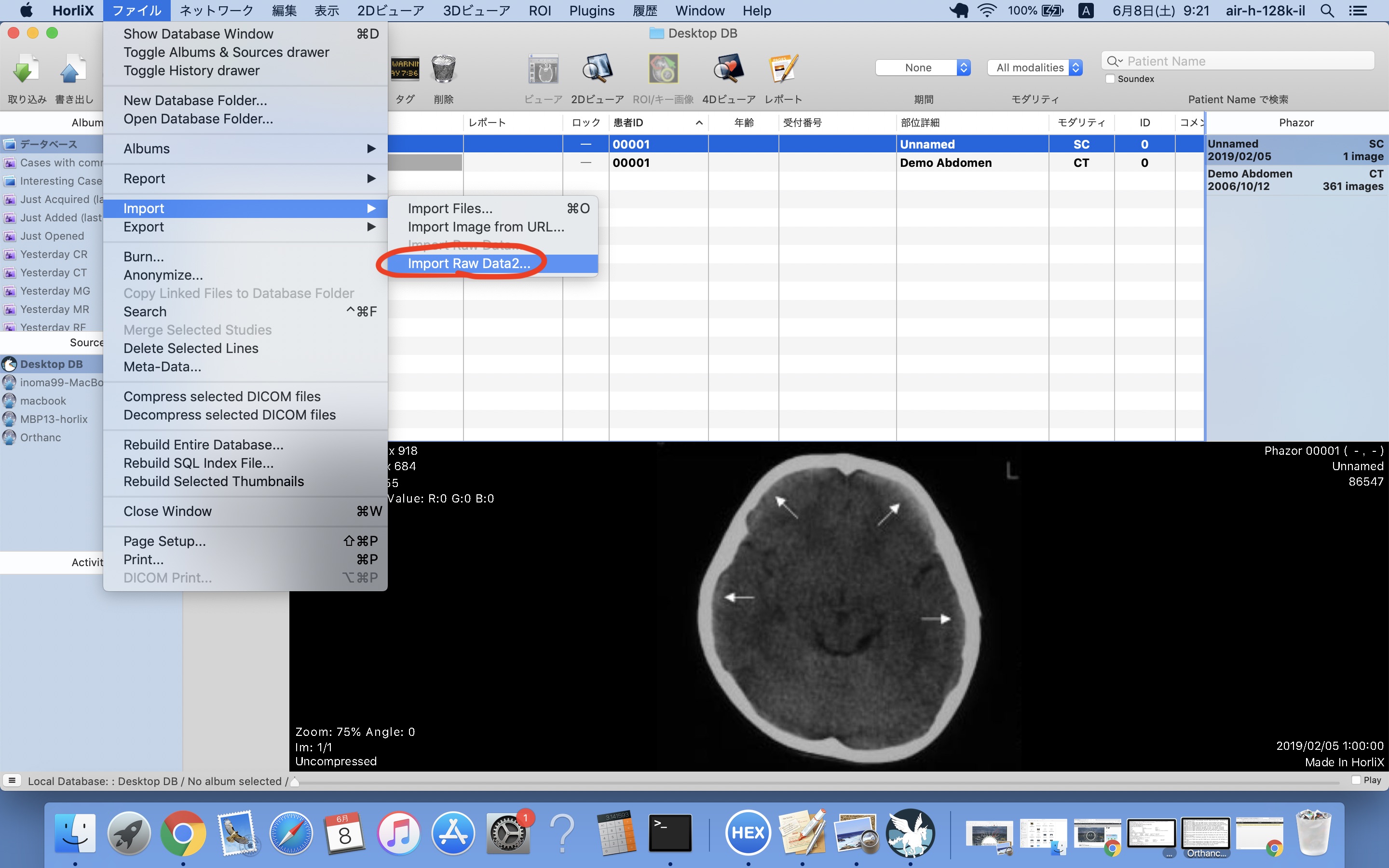
Task: Open the ビューア viewer toolbar icon
Action: [x=543, y=70]
